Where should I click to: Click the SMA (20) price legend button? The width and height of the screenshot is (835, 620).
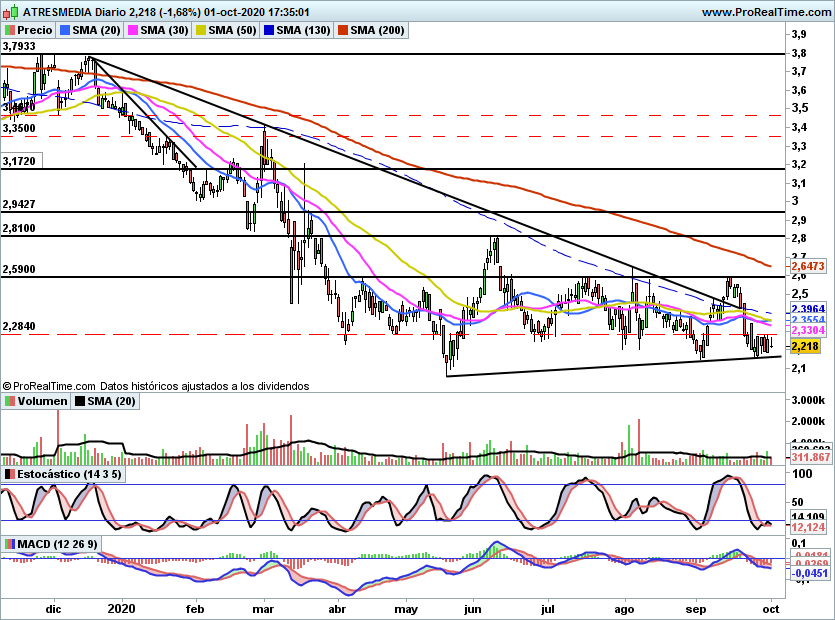(90, 30)
